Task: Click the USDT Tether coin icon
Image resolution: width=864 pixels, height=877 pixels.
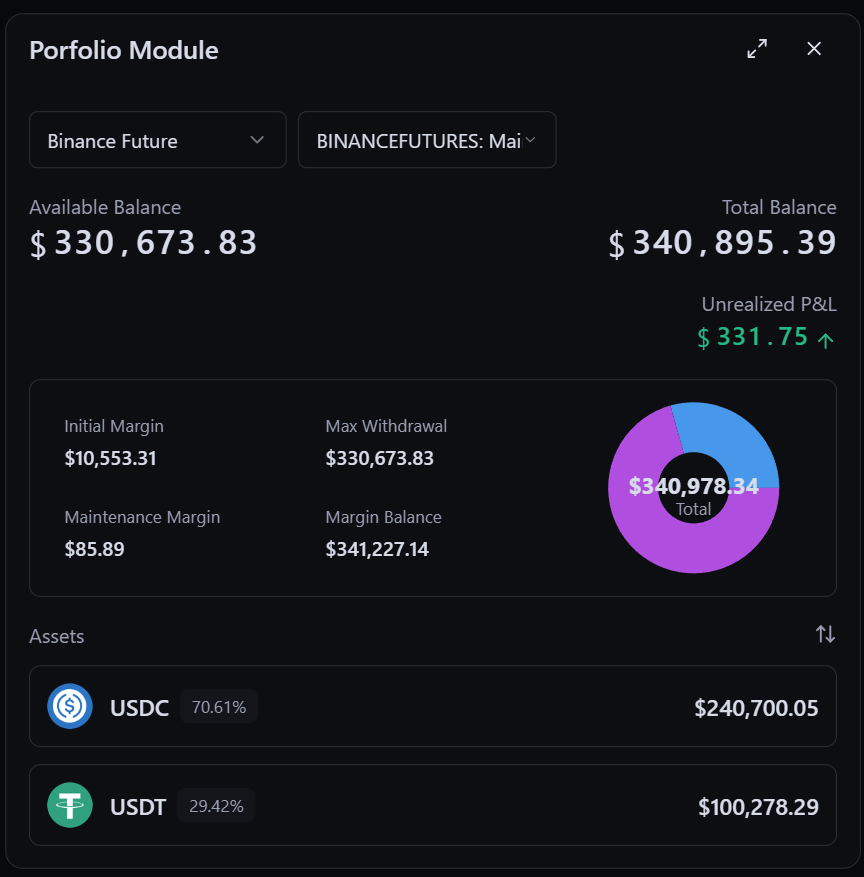Action: [x=70, y=805]
